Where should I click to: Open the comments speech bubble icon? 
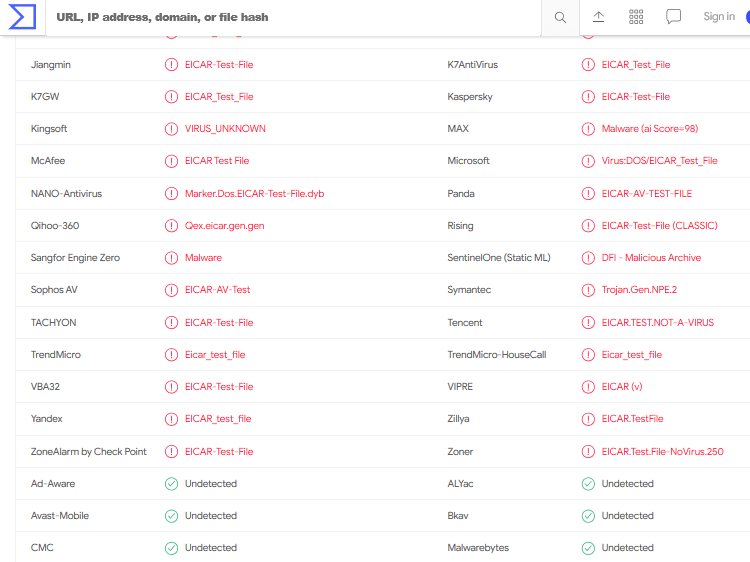pos(673,17)
